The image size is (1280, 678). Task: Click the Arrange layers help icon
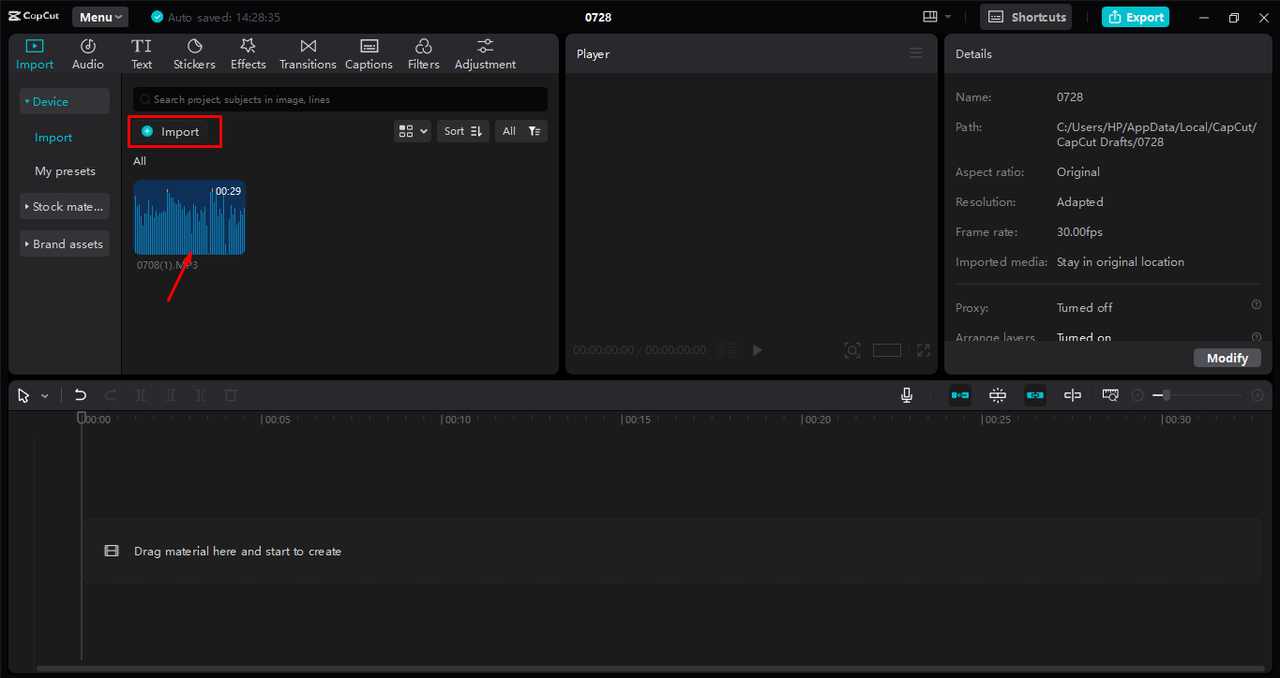pos(1256,336)
